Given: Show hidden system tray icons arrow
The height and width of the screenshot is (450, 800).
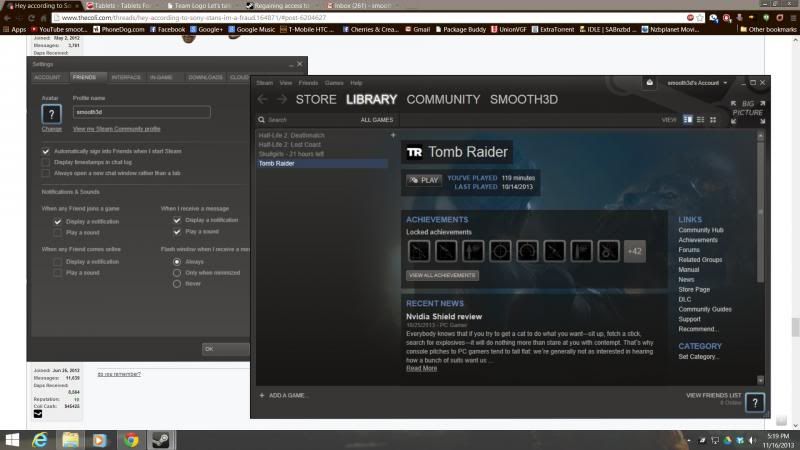Looking at the screenshot, I should pyautogui.click(x=689, y=440).
